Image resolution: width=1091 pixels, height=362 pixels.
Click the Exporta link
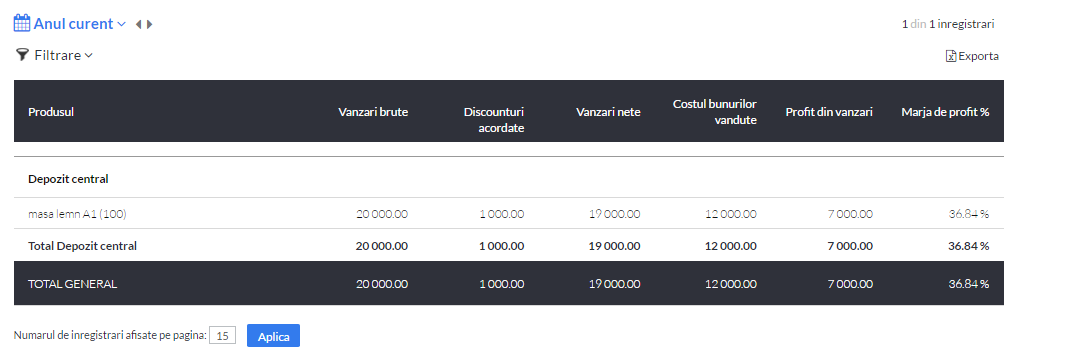[x=978, y=56]
